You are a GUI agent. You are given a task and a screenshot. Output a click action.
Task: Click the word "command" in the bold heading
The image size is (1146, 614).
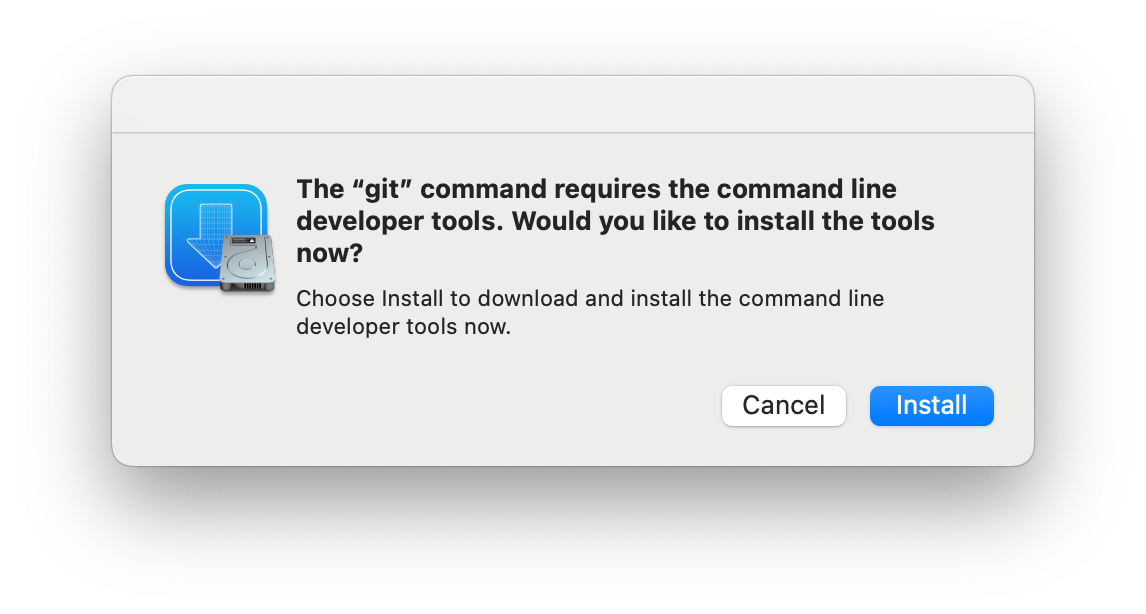483,189
